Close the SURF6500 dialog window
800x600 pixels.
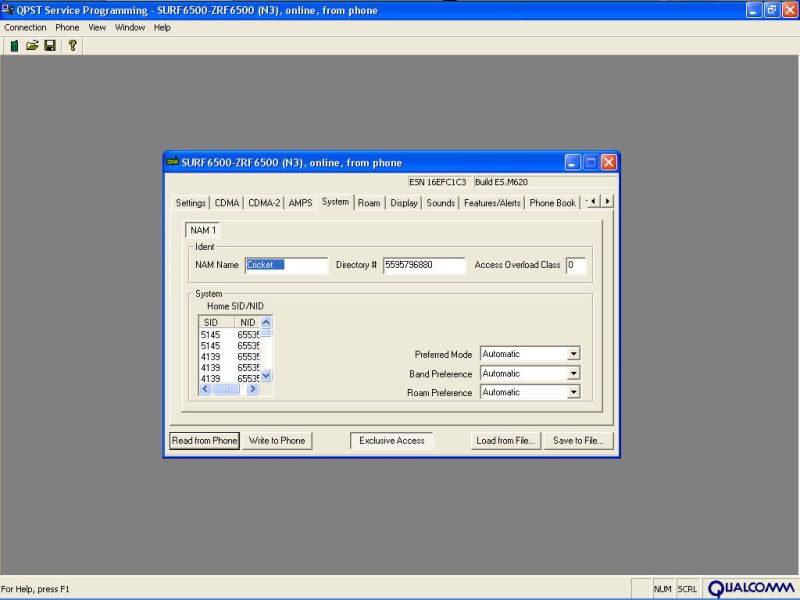click(609, 163)
